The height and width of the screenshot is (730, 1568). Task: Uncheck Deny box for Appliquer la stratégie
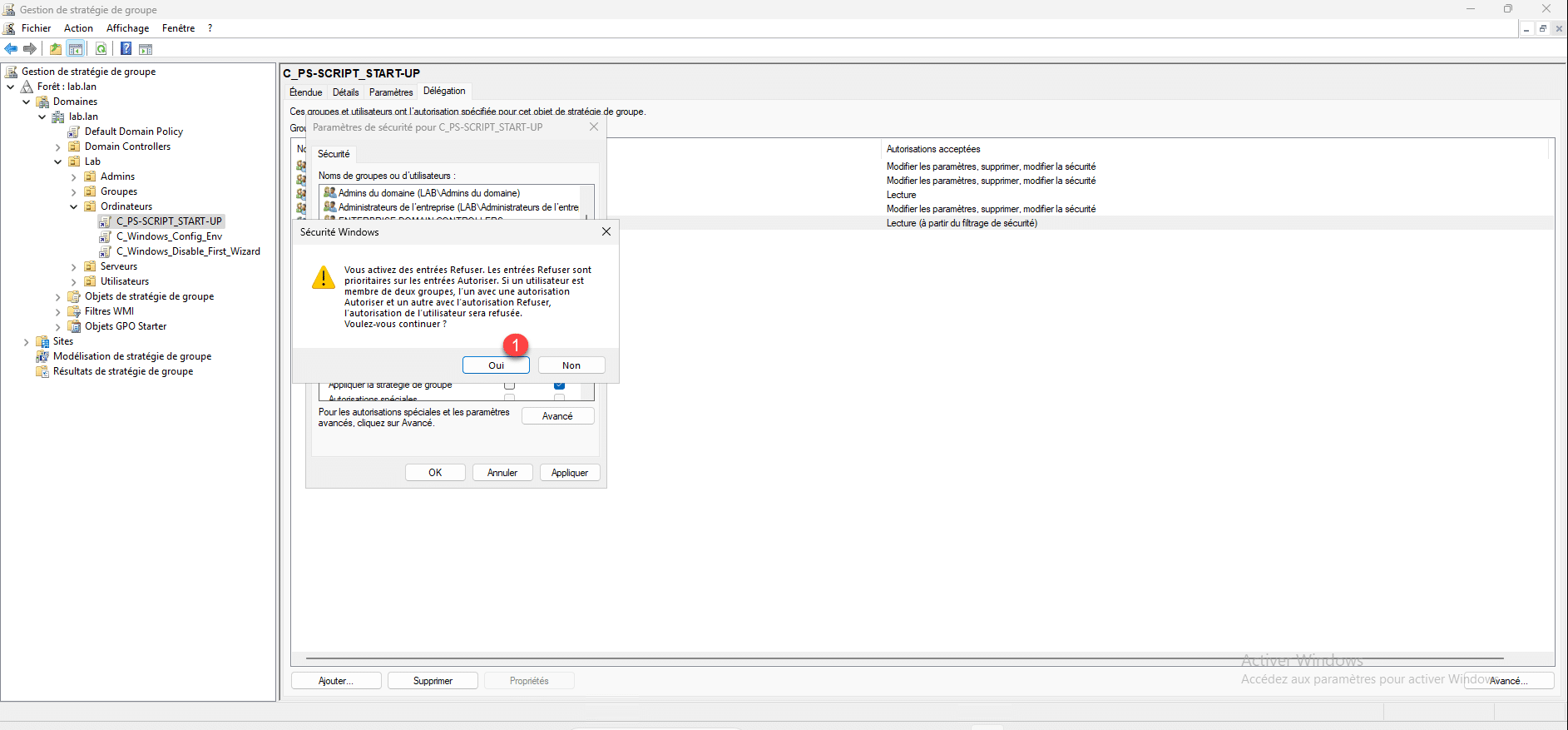tap(559, 385)
